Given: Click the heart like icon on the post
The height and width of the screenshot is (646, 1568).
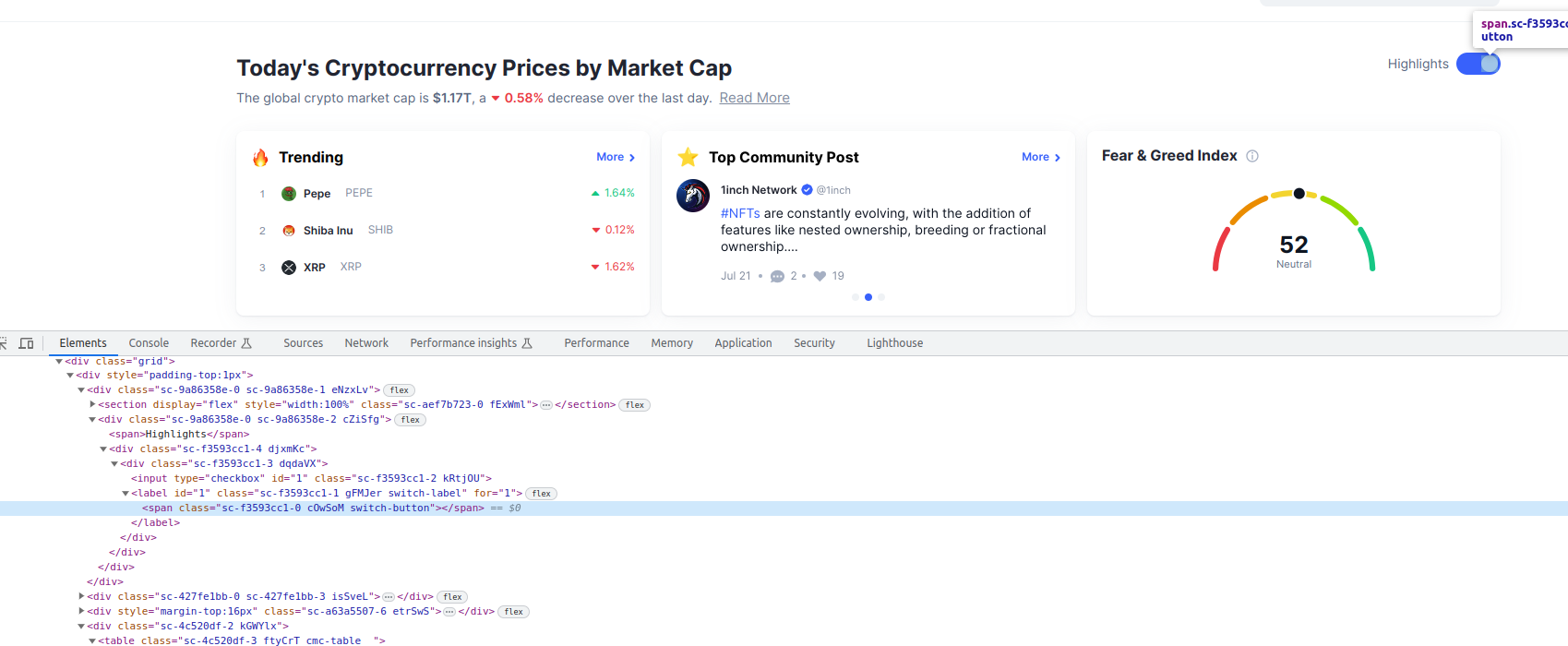Looking at the screenshot, I should tap(820, 276).
